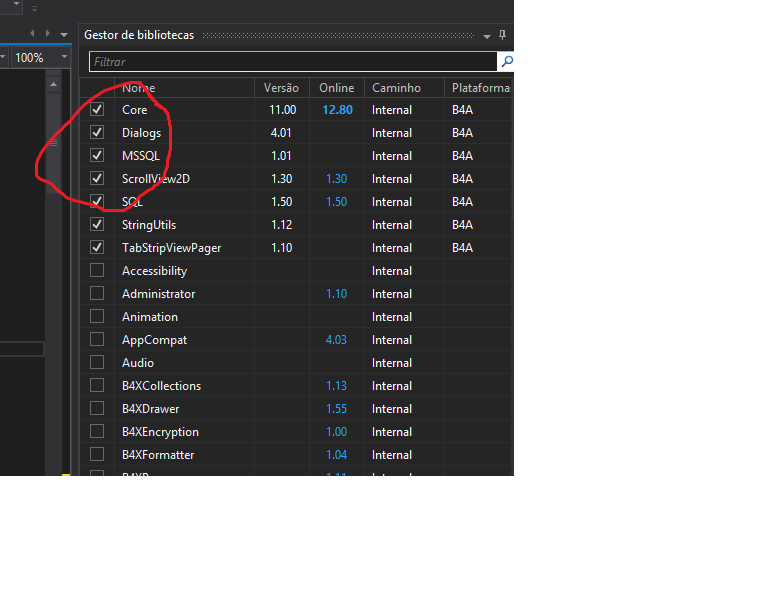
Task: Check the AppCompat library checkbox
Action: (x=97, y=339)
